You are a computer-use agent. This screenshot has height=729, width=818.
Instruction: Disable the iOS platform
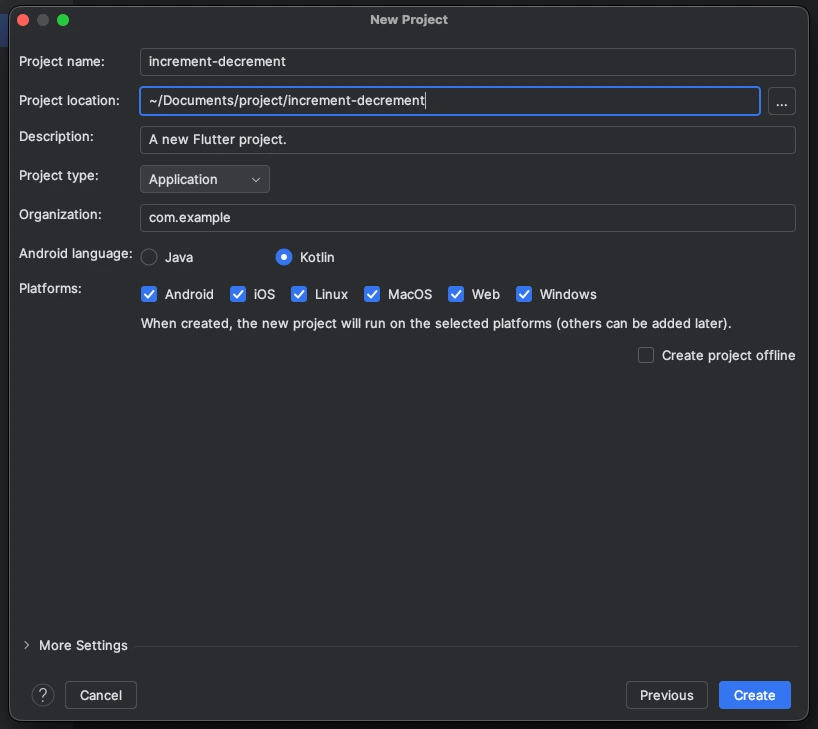(x=238, y=294)
